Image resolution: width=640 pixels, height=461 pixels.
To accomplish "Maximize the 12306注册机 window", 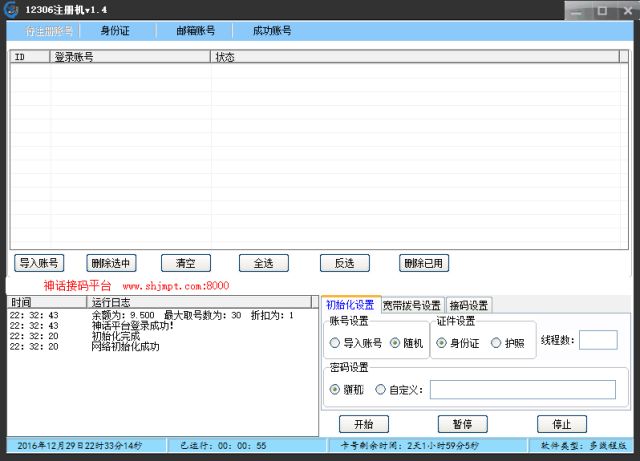I will (602, 11).
